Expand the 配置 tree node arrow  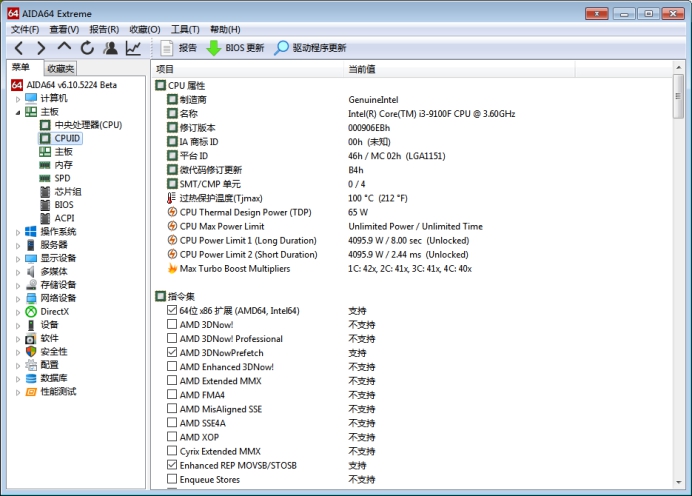(x=18, y=365)
